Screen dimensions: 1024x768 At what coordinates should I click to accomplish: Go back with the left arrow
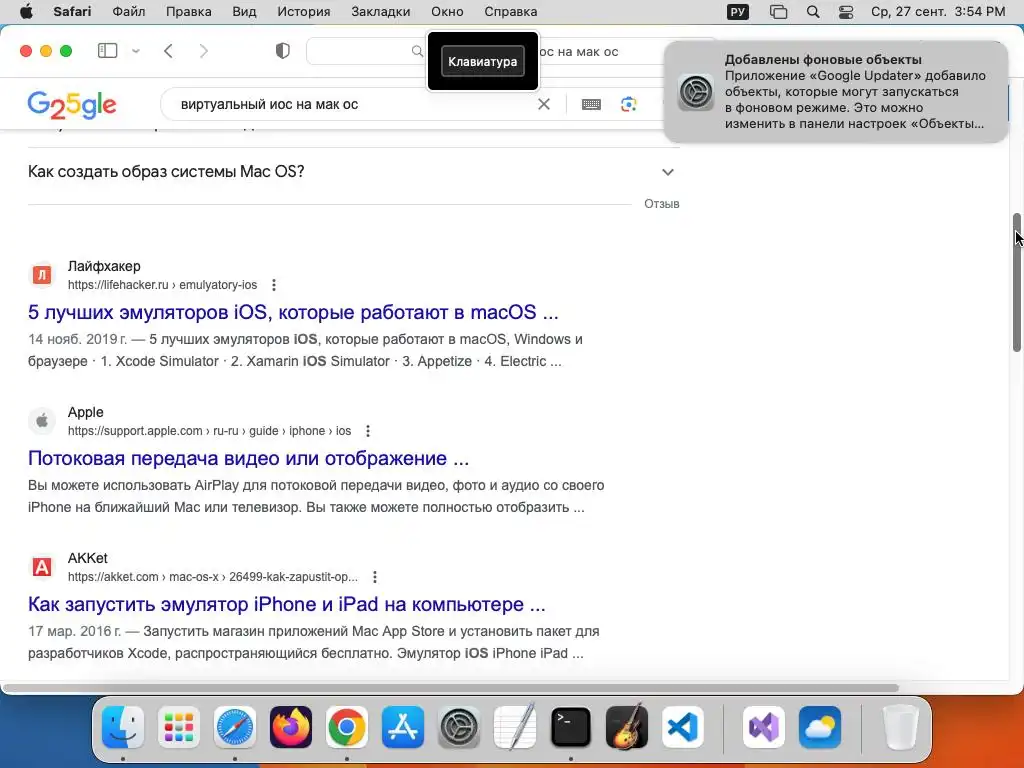click(x=168, y=51)
